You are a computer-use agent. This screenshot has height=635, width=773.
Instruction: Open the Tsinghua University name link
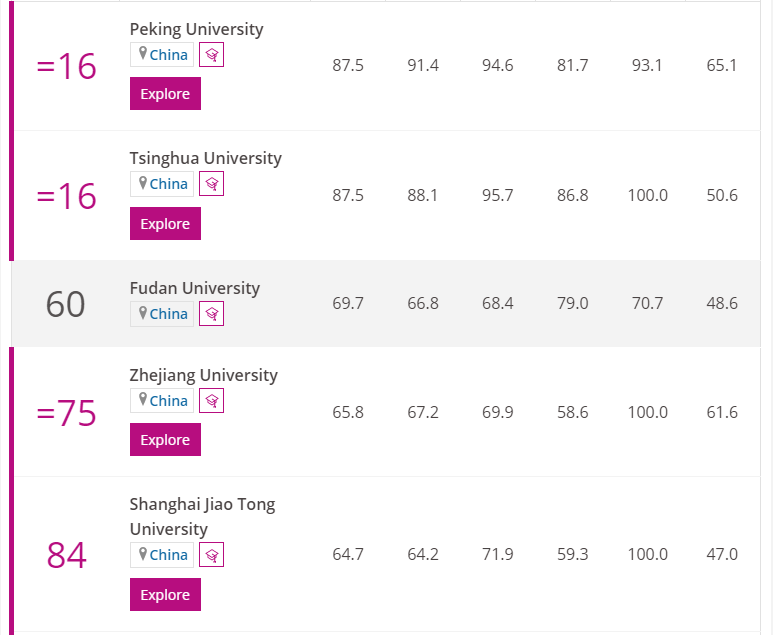206,158
